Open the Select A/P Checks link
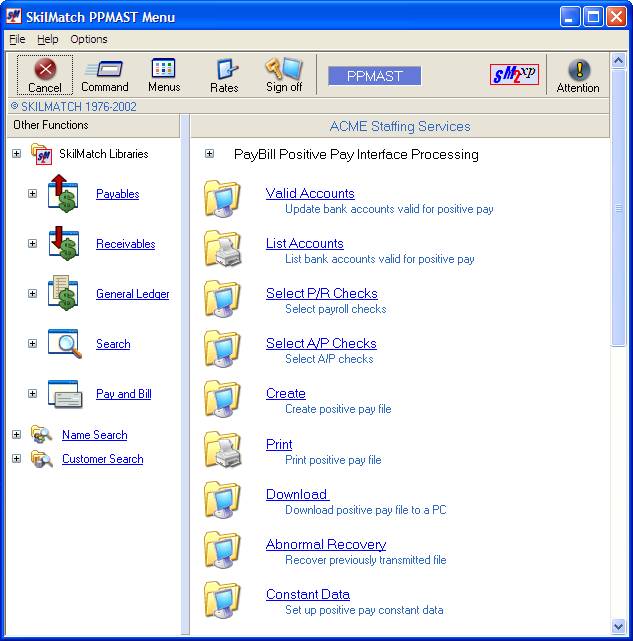633x641 pixels. [321, 343]
